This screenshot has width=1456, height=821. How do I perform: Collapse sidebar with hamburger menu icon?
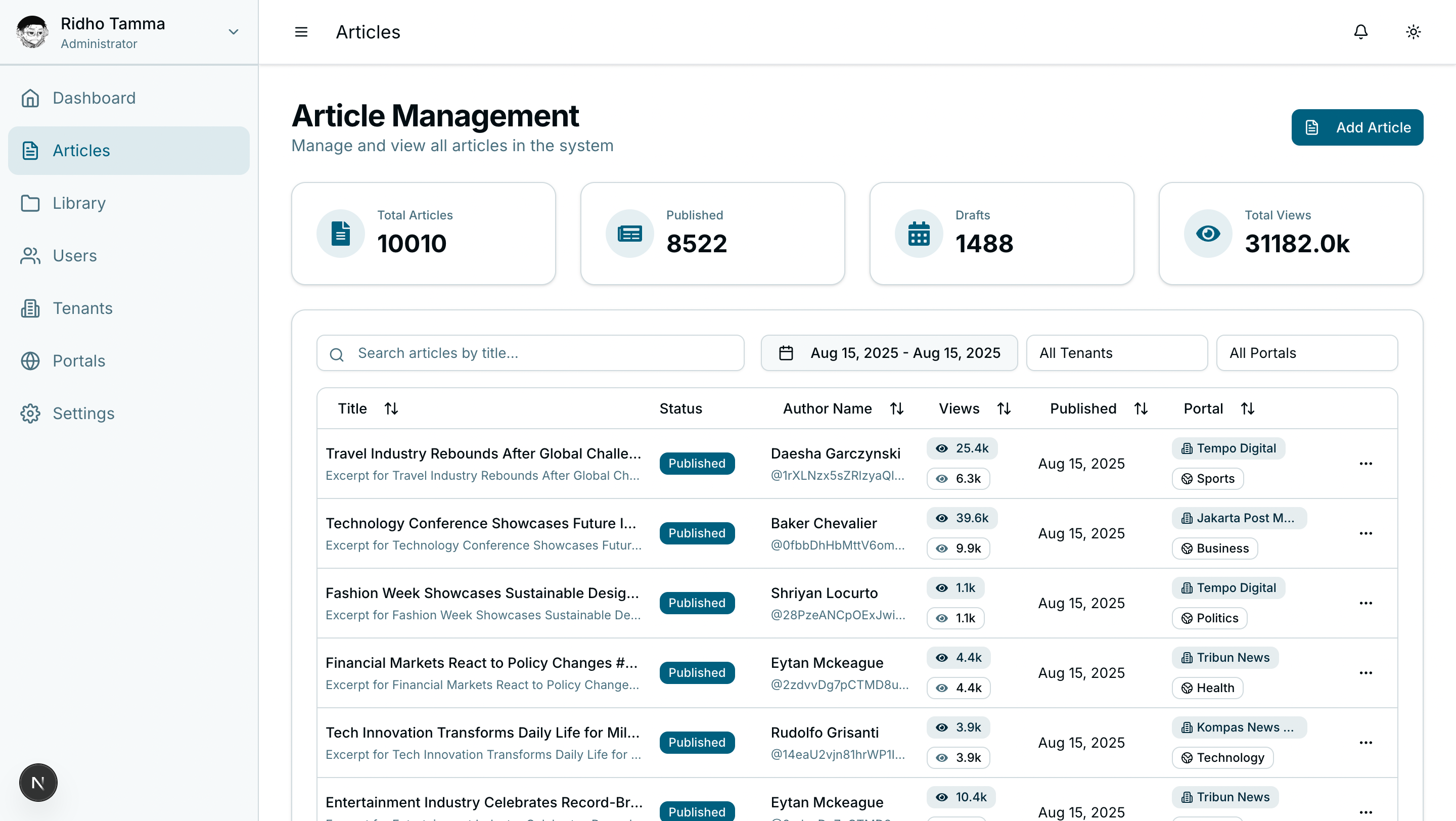tap(301, 32)
